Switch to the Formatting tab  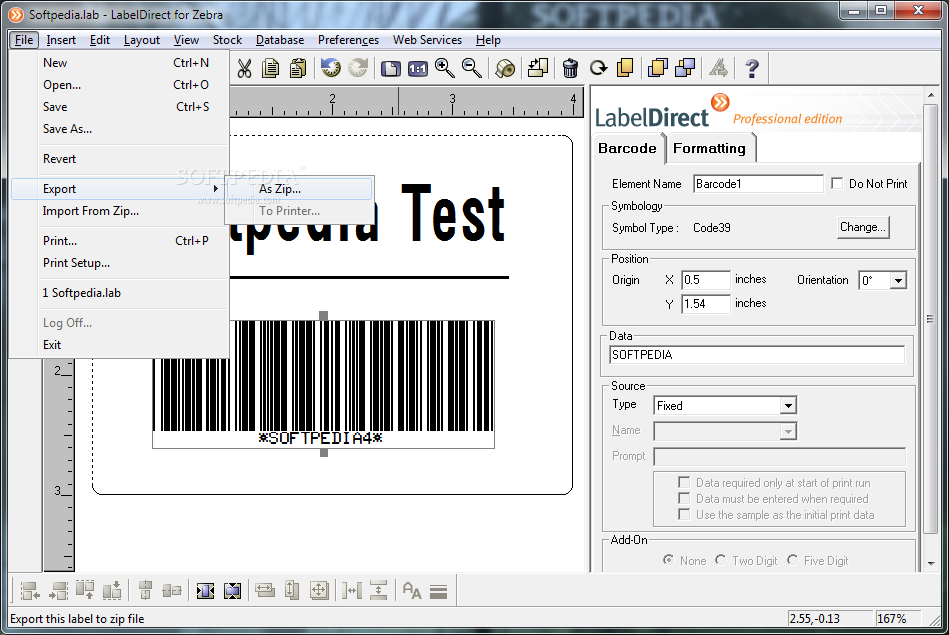pyautogui.click(x=710, y=148)
